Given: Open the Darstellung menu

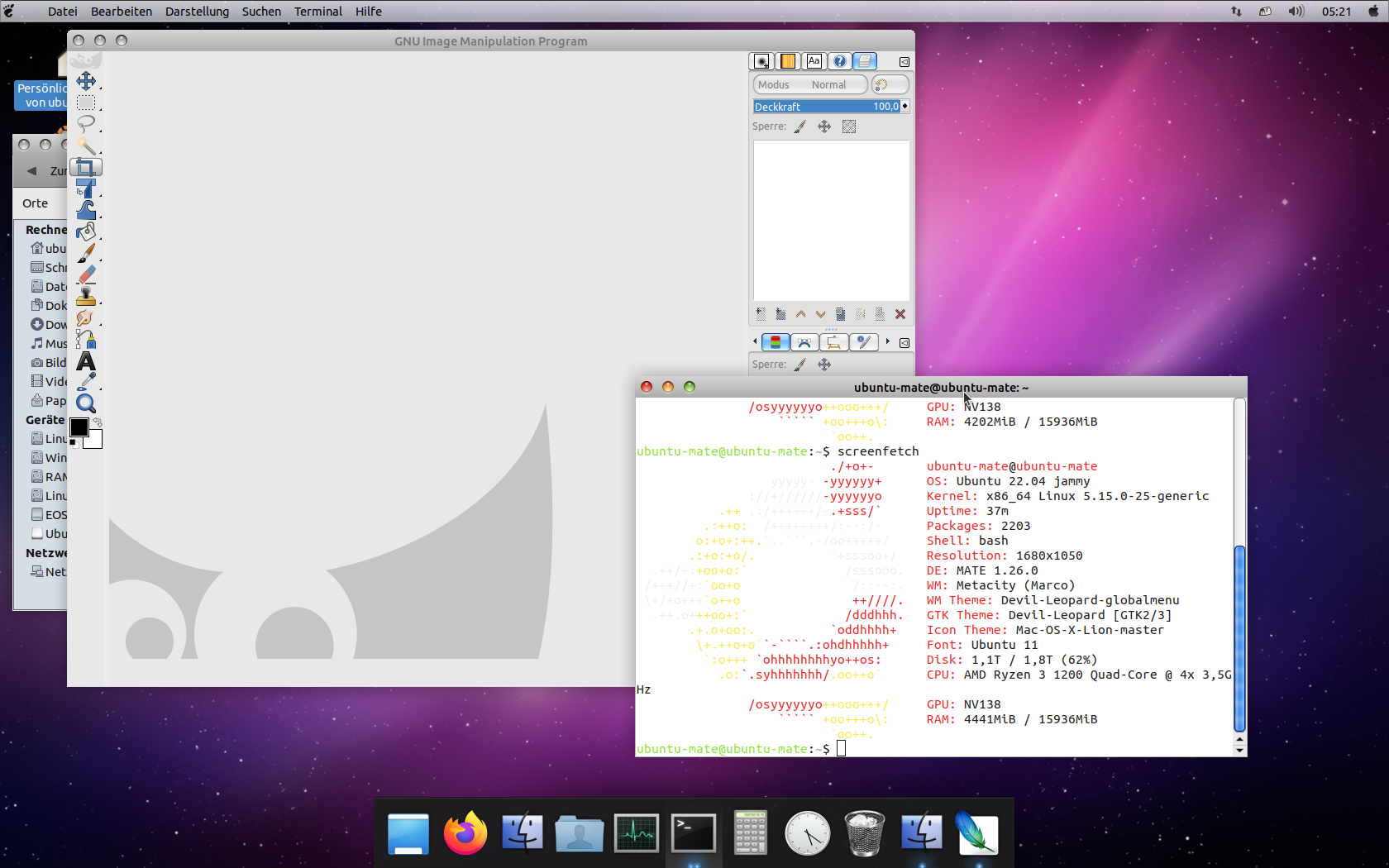Looking at the screenshot, I should point(197,12).
